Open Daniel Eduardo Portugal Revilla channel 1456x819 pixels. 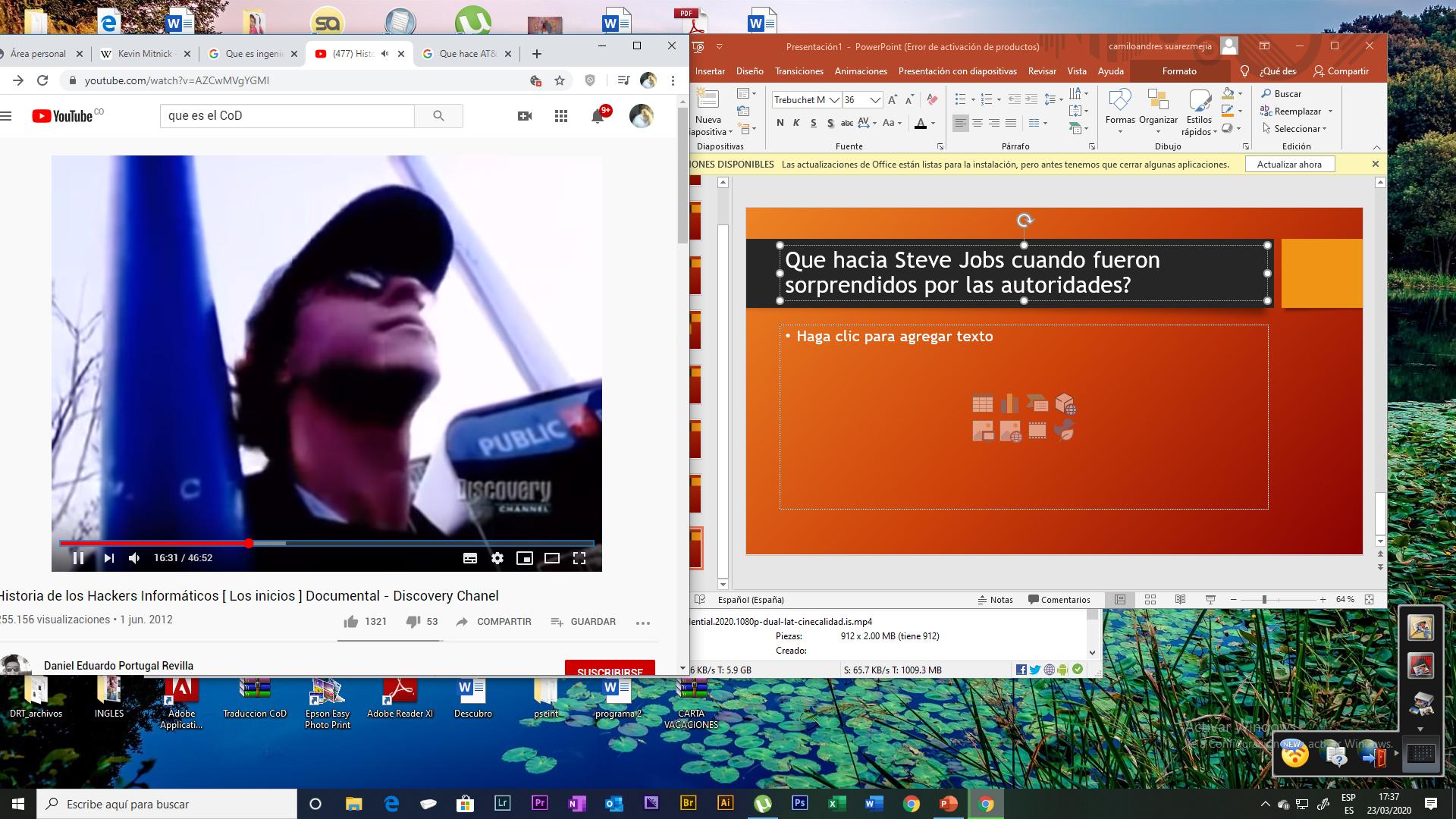click(118, 666)
